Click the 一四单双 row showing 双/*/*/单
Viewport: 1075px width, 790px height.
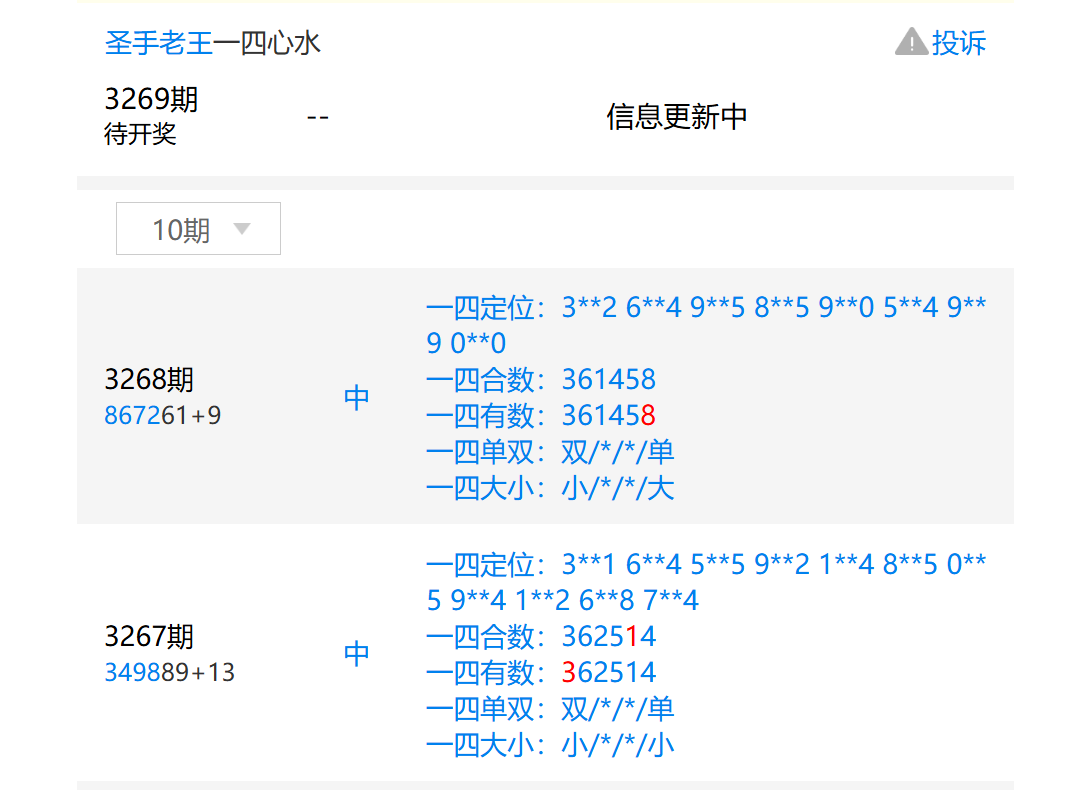[x=549, y=452]
